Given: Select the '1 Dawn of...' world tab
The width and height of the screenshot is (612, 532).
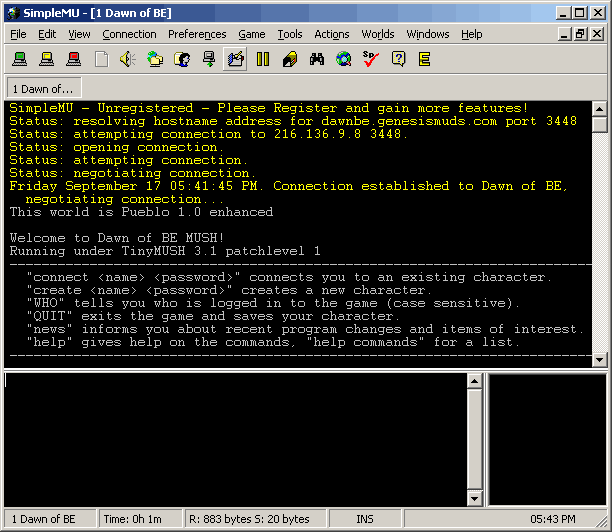Looking at the screenshot, I should pyautogui.click(x=44, y=89).
